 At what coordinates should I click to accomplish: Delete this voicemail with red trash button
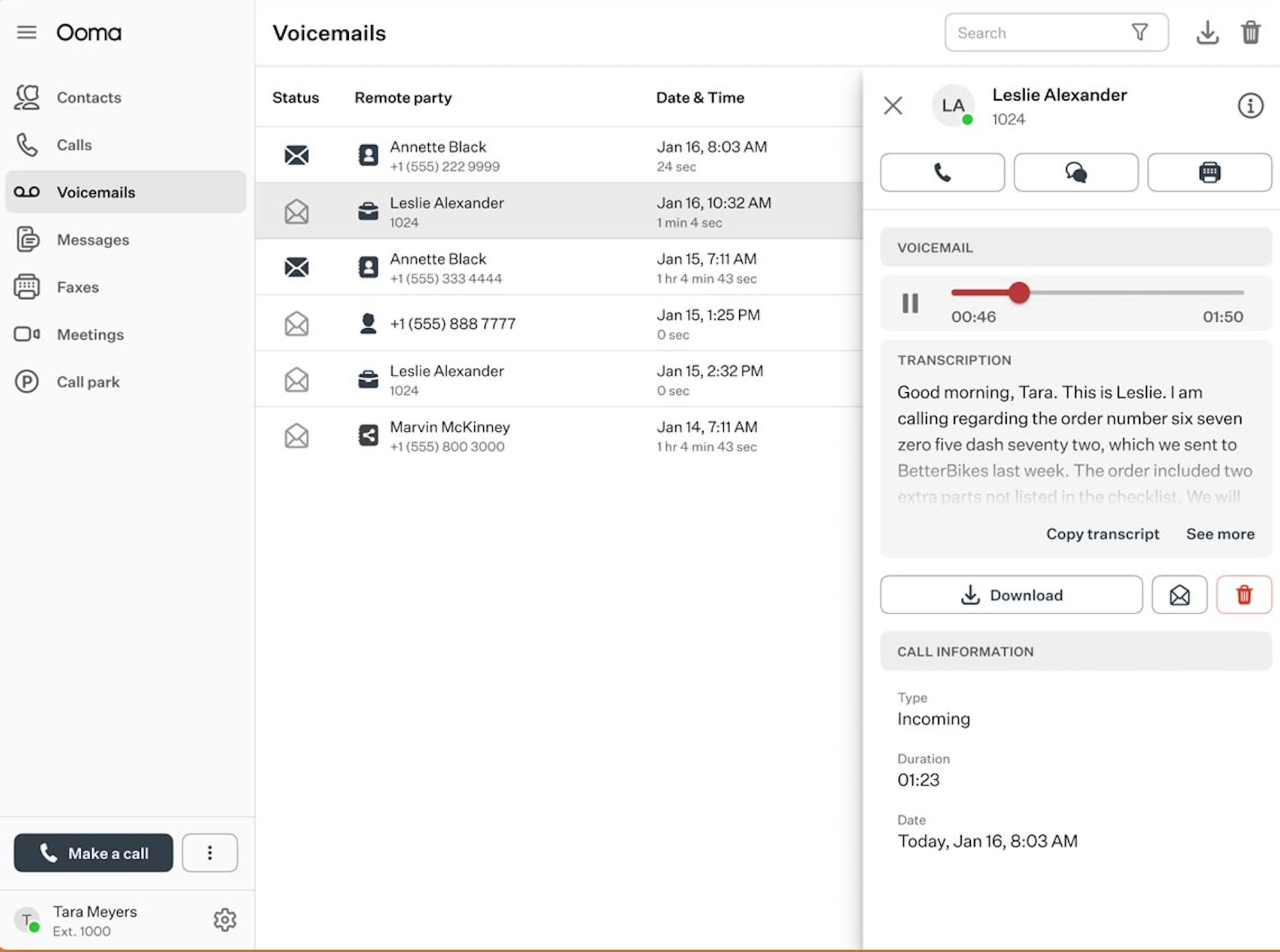1244,595
